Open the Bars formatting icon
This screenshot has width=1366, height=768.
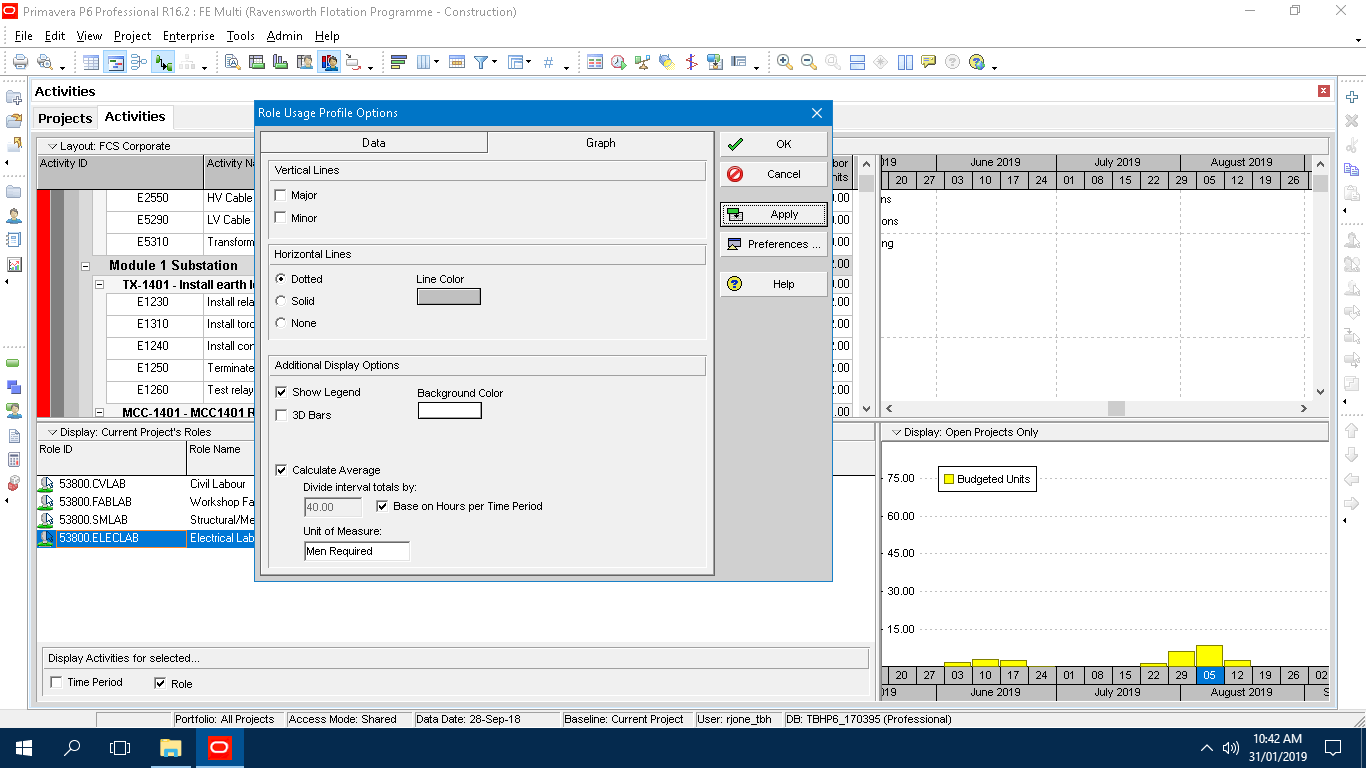tap(398, 62)
